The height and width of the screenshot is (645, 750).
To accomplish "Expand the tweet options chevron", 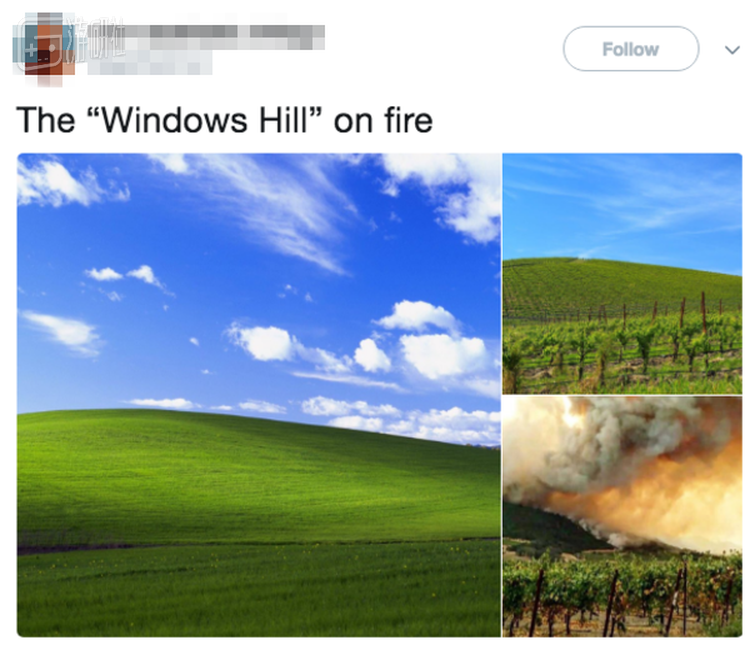I will click(732, 49).
